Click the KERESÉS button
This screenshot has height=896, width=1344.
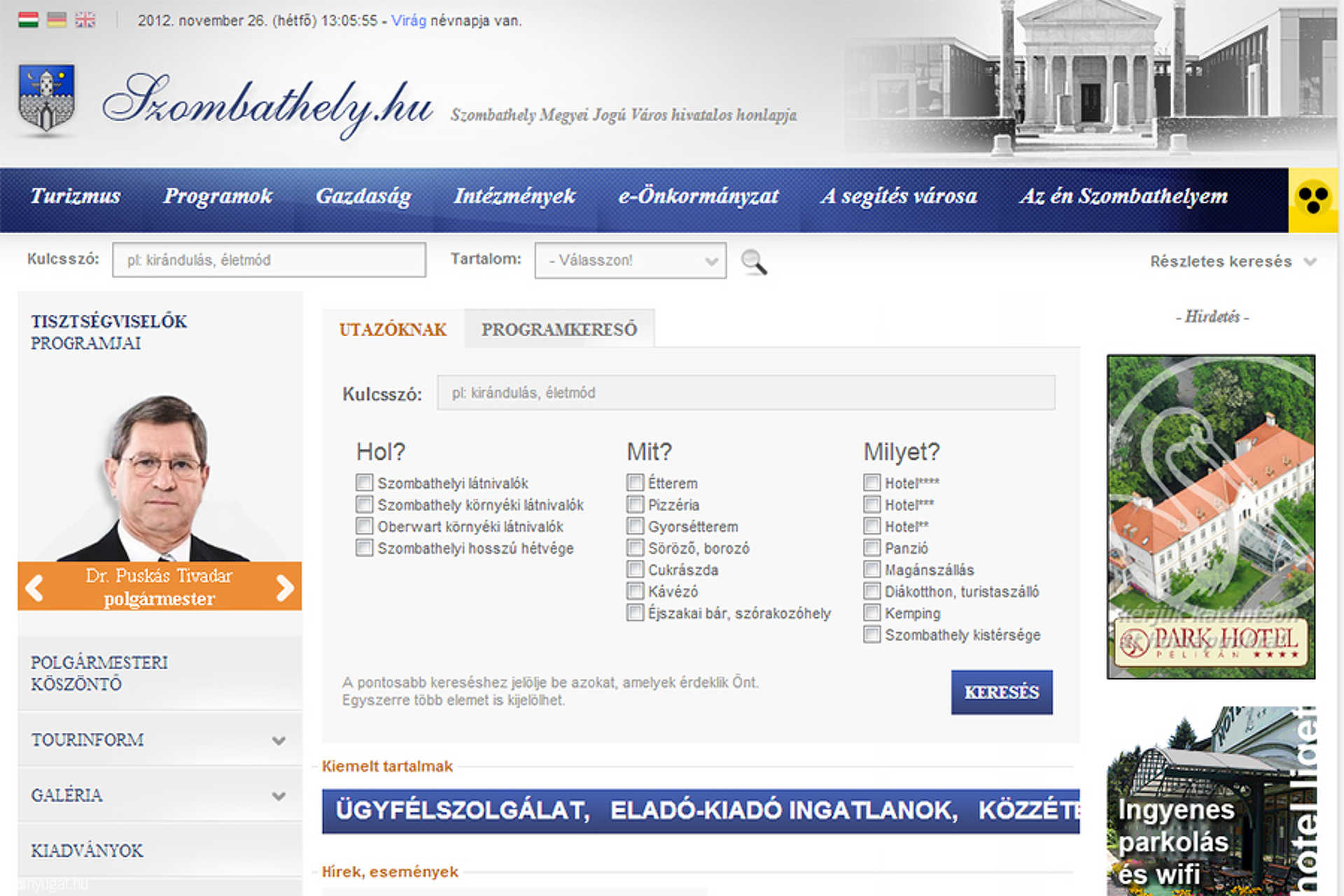(1002, 692)
